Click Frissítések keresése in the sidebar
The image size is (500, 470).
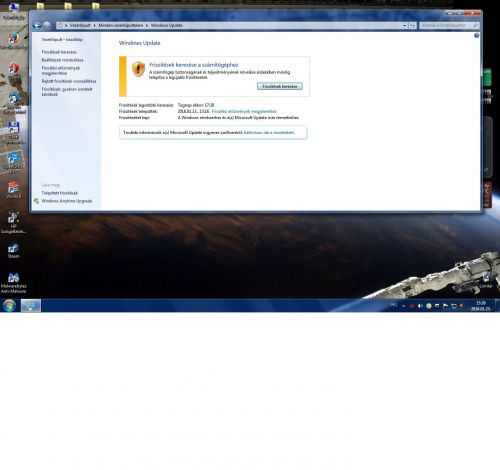(59, 52)
